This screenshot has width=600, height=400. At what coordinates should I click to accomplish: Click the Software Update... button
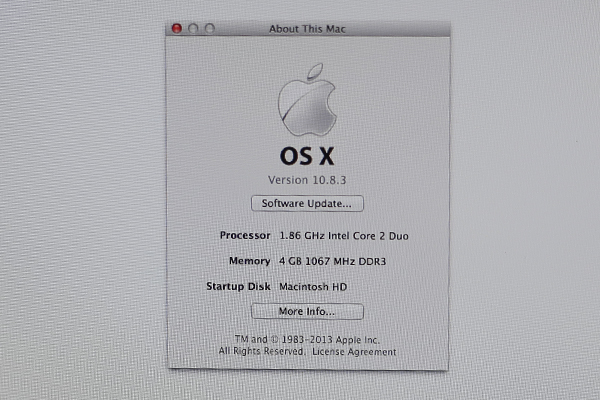pos(307,203)
